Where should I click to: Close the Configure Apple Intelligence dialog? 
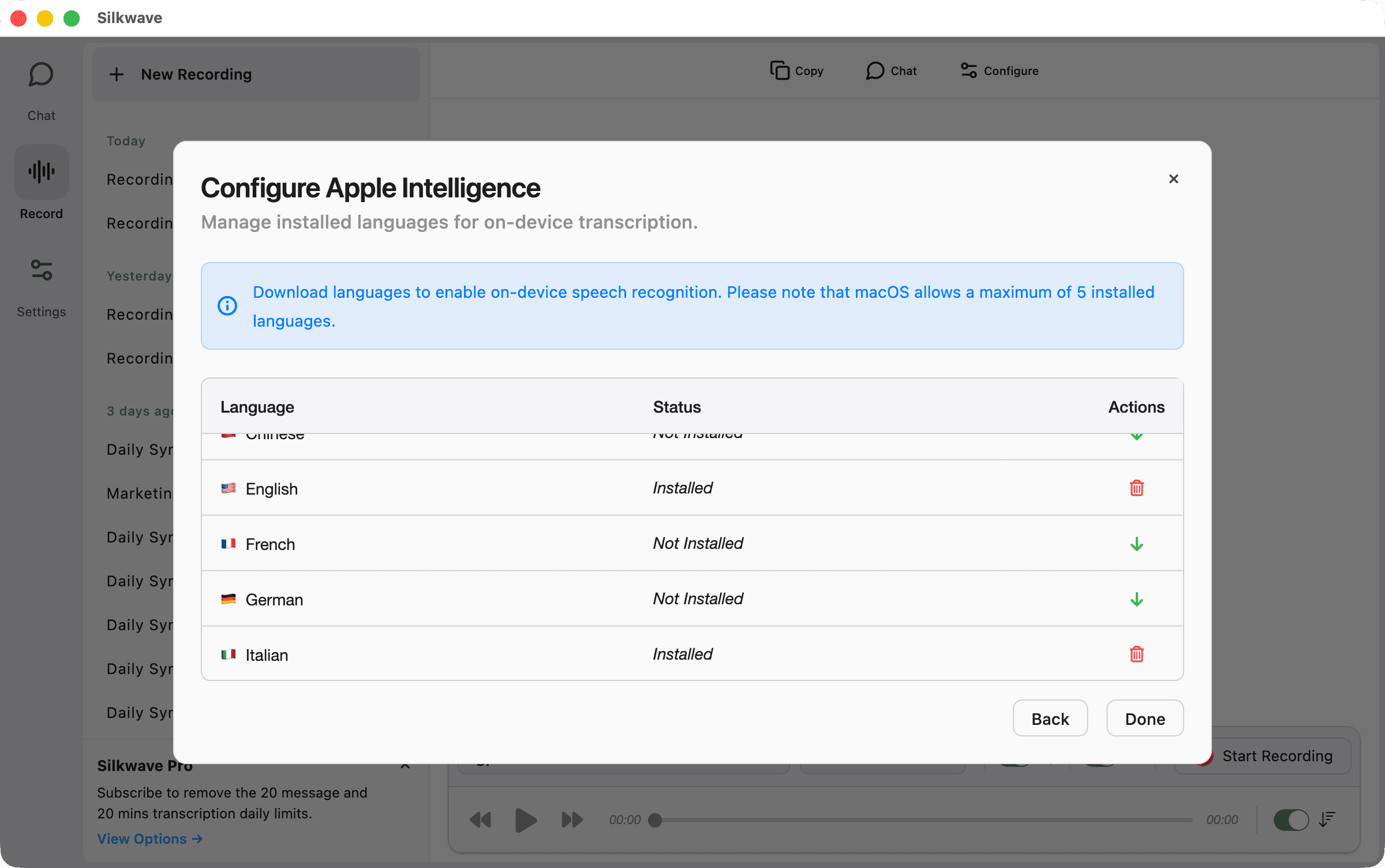coord(1173,179)
